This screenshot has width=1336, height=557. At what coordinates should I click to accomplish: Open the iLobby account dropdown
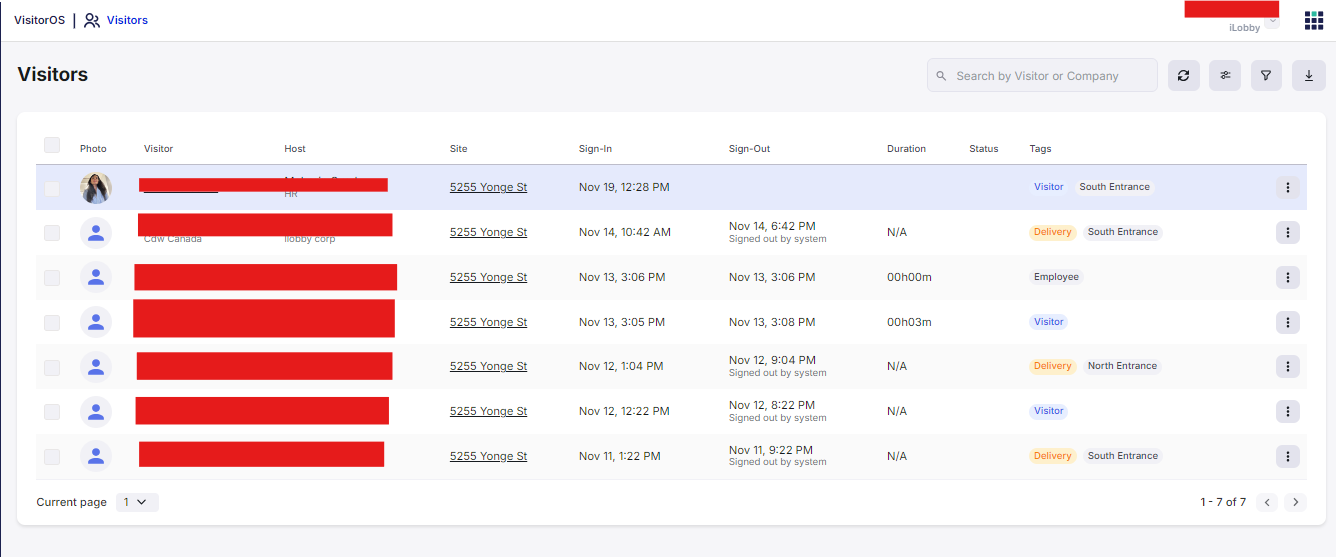(x=1271, y=21)
